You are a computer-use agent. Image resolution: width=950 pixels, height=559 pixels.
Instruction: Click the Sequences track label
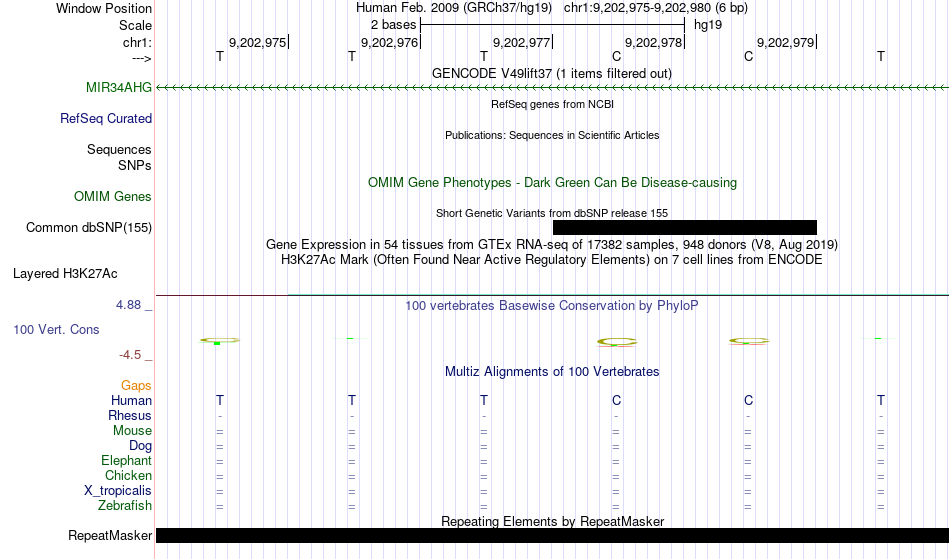pos(119,149)
